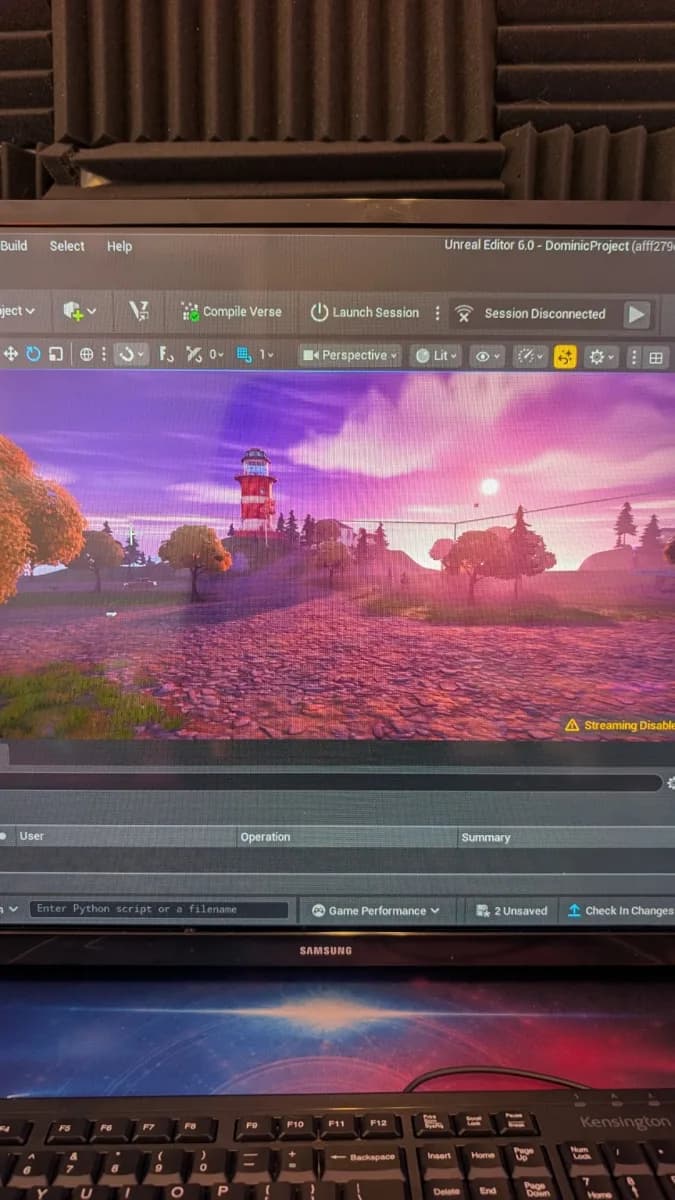Image resolution: width=675 pixels, height=1200 pixels.
Task: Open the viewport settings gear dropdown
Action: (x=601, y=357)
